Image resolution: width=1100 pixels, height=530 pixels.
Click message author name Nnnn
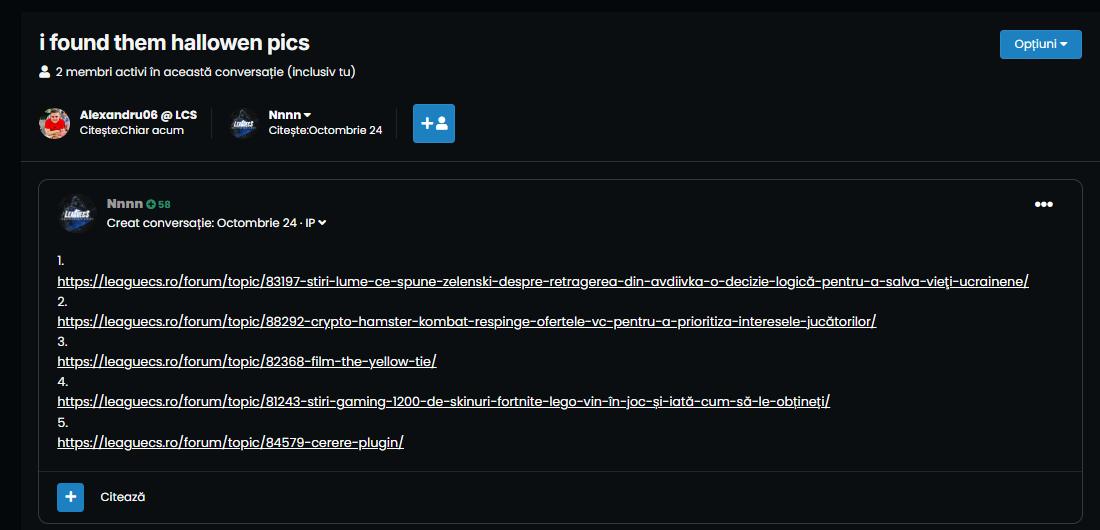pos(125,204)
